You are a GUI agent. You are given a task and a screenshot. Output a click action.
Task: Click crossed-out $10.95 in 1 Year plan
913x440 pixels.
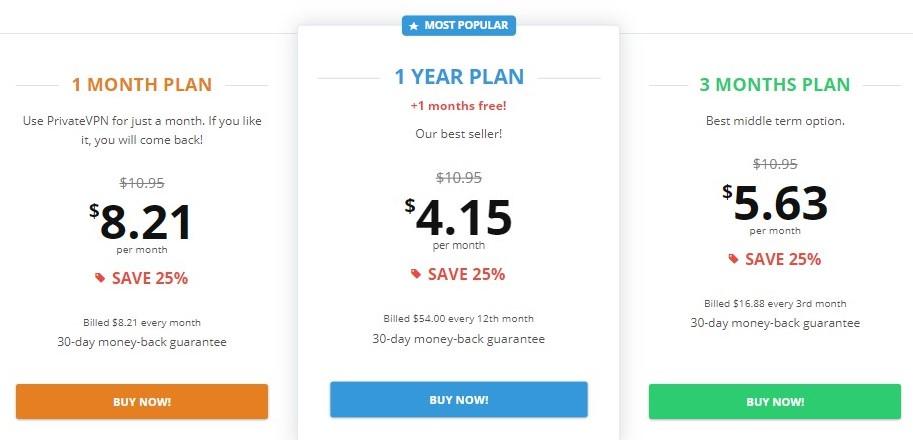click(459, 178)
